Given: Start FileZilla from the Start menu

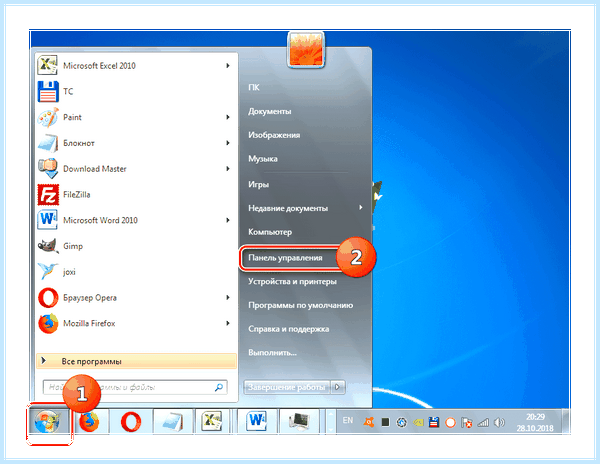Looking at the screenshot, I should tap(136, 195).
